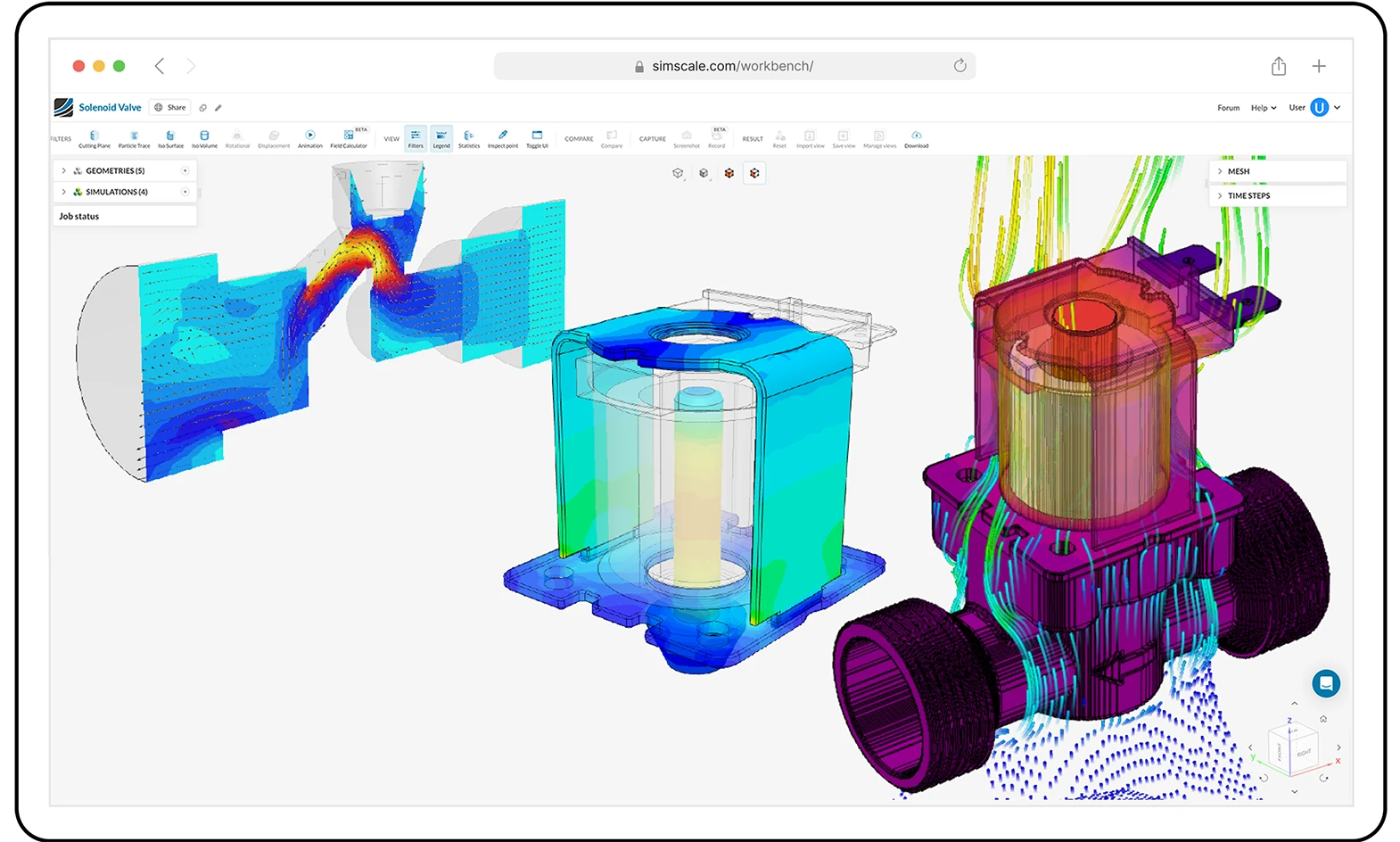Screen dimensions: 1400x842
Task: Open the chat support bubble
Action: pos(1326,684)
